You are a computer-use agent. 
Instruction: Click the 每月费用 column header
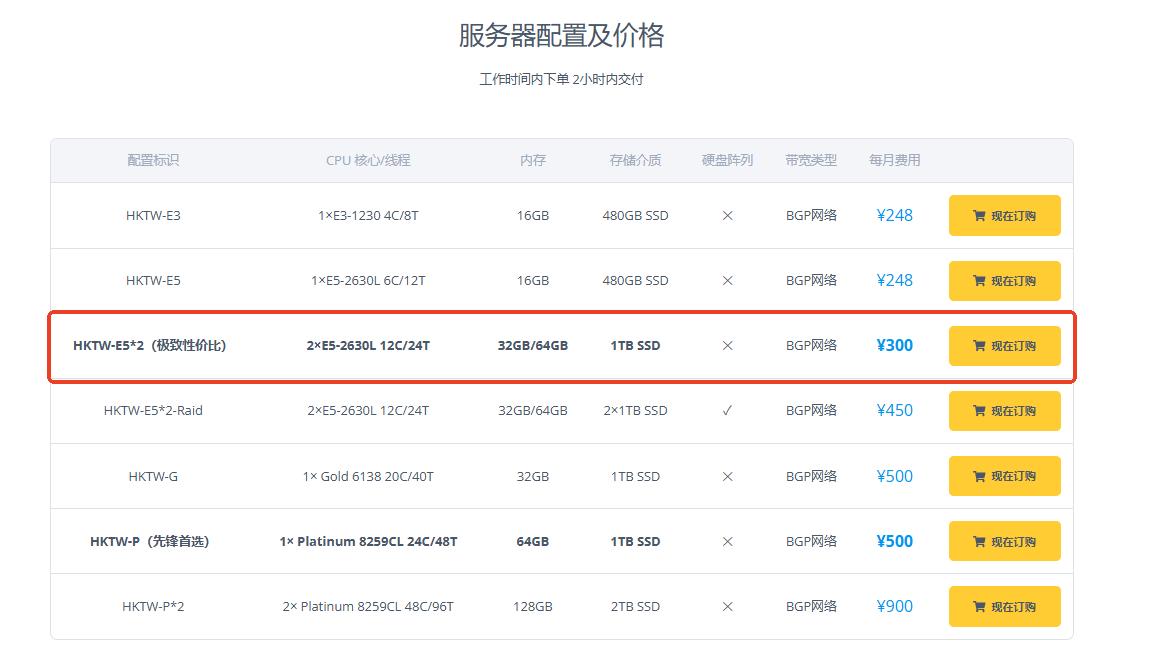pos(894,160)
